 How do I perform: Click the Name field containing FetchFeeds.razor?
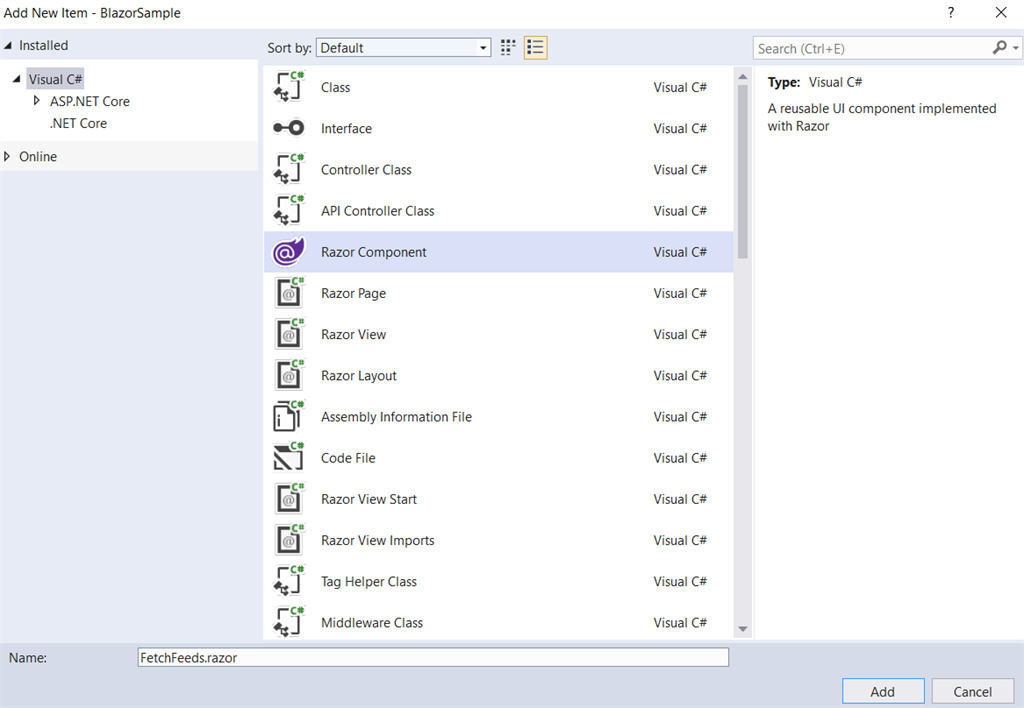[x=433, y=657]
